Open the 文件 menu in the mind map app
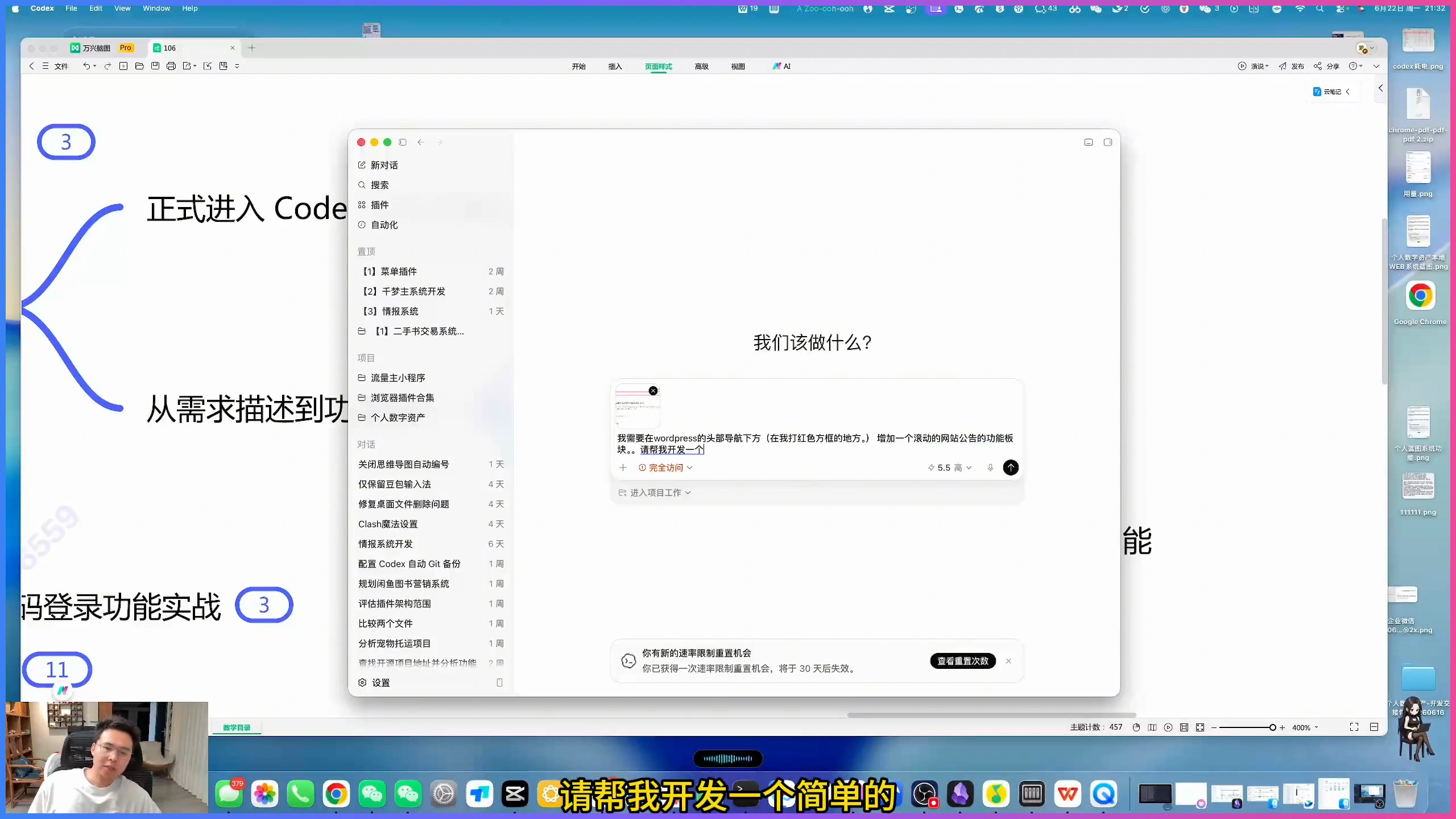Screen dimensions: 1456x819 [x=56, y=66]
